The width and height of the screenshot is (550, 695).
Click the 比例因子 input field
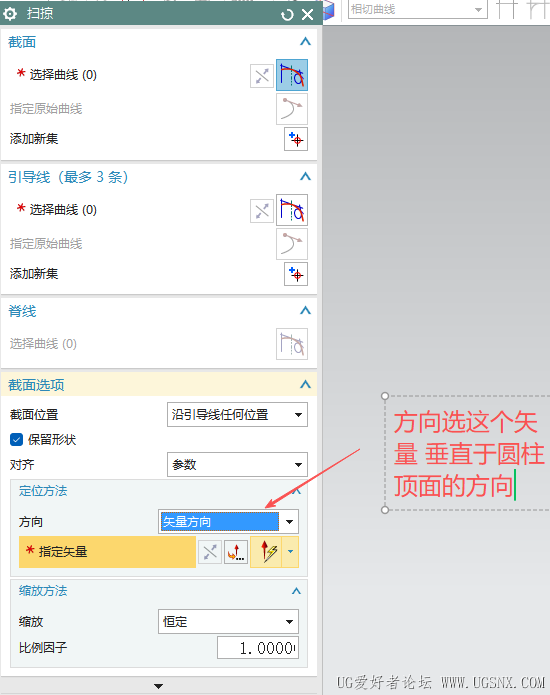(258, 648)
